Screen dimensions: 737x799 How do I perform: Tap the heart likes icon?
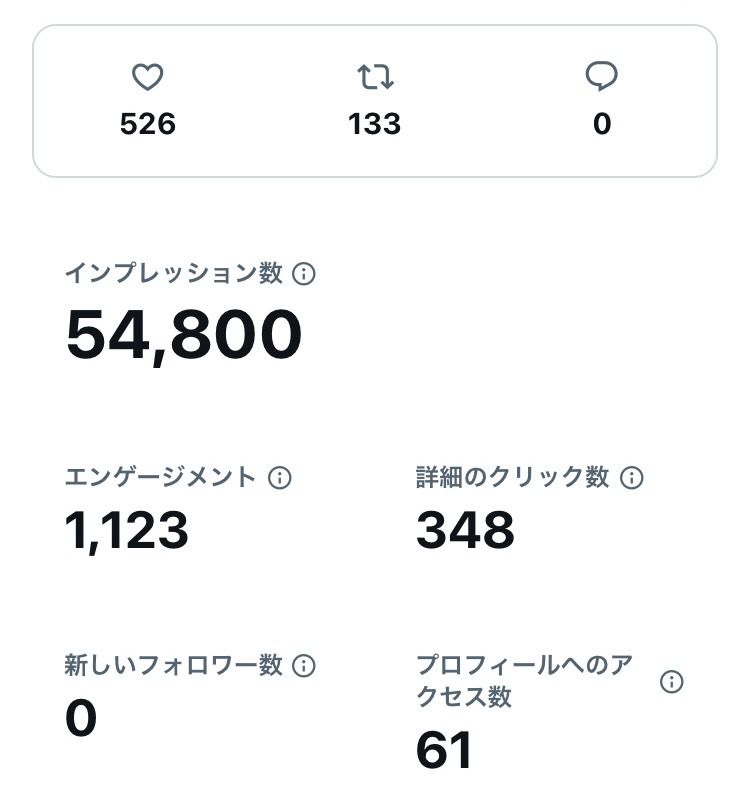[147, 77]
